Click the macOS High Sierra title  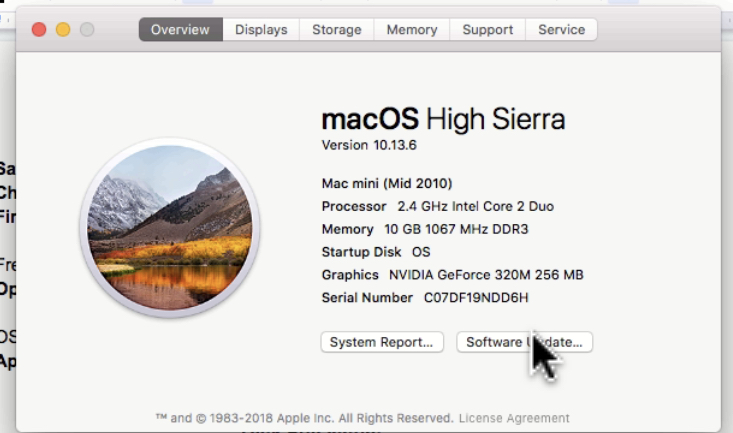pos(443,119)
